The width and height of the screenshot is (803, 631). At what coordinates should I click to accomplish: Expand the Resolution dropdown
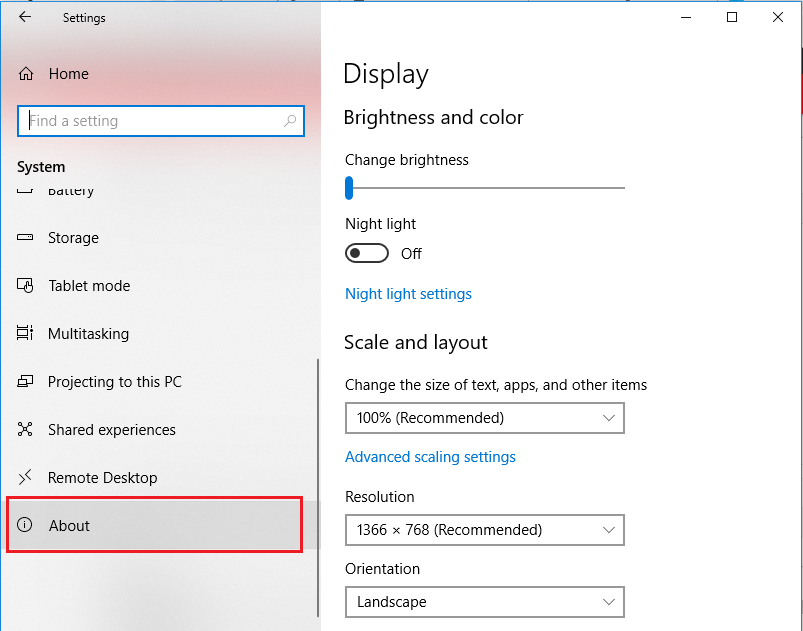click(x=484, y=530)
